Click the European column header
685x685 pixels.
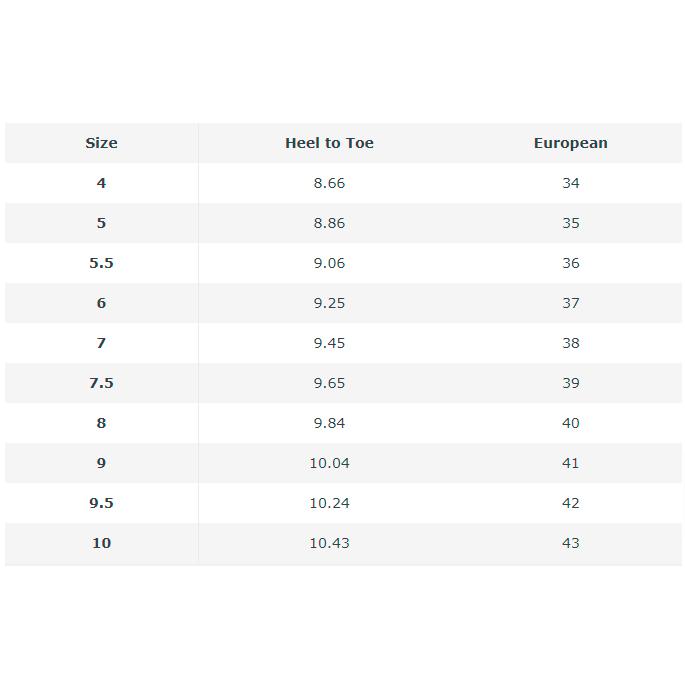point(570,143)
